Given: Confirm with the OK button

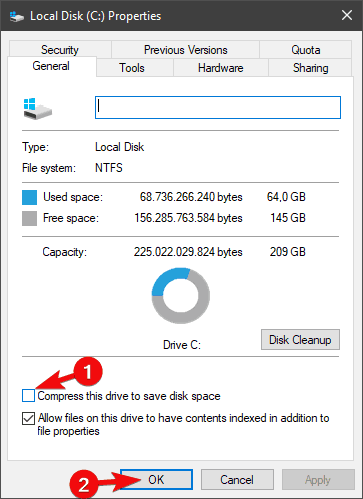Looking at the screenshot, I should tap(156, 480).
